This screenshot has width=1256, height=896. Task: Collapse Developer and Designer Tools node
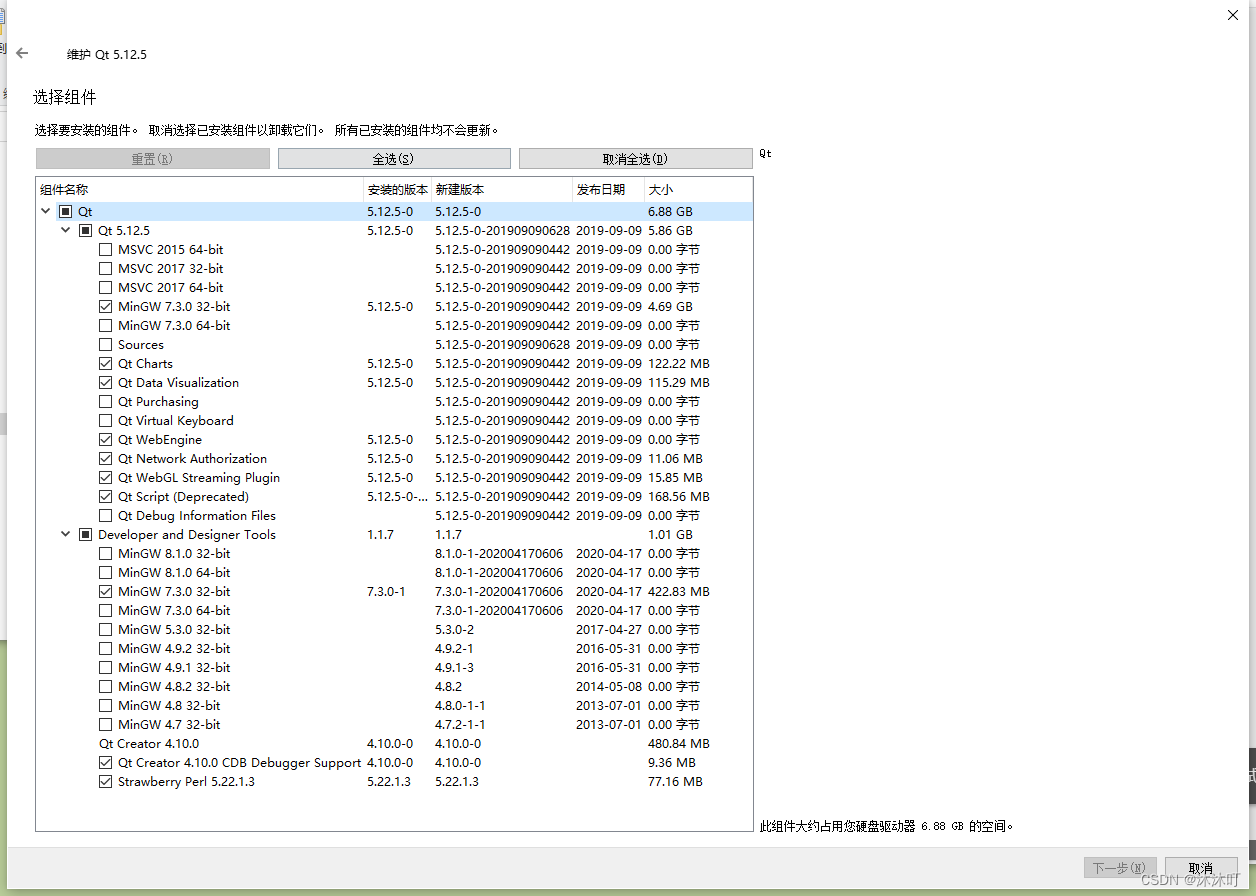click(66, 535)
